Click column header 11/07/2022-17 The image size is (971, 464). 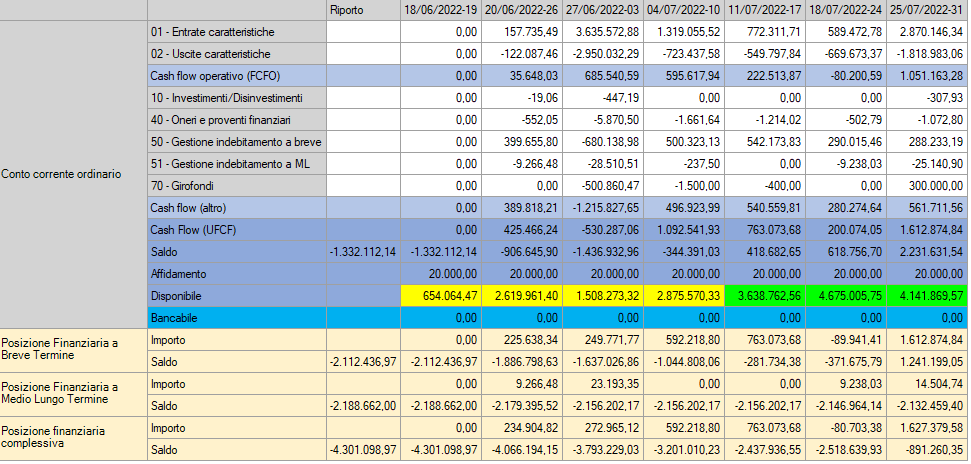click(765, 10)
